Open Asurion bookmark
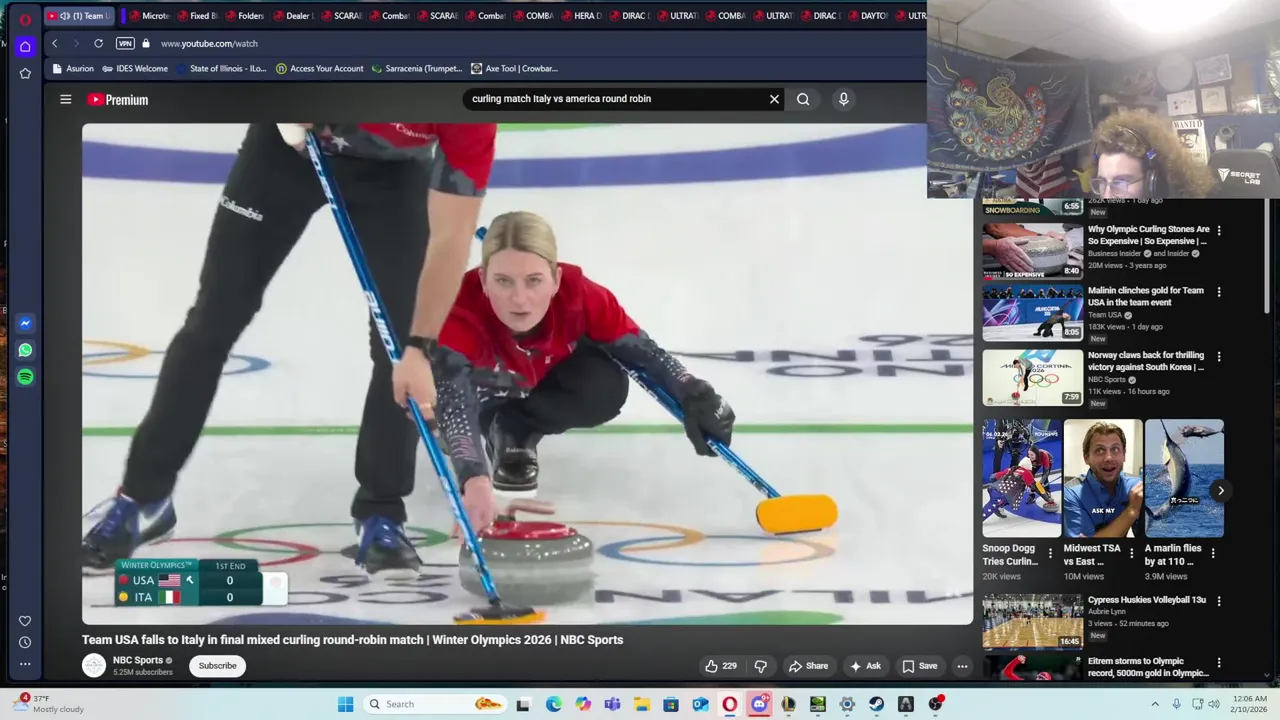Viewport: 1280px width, 720px height. tap(73, 69)
